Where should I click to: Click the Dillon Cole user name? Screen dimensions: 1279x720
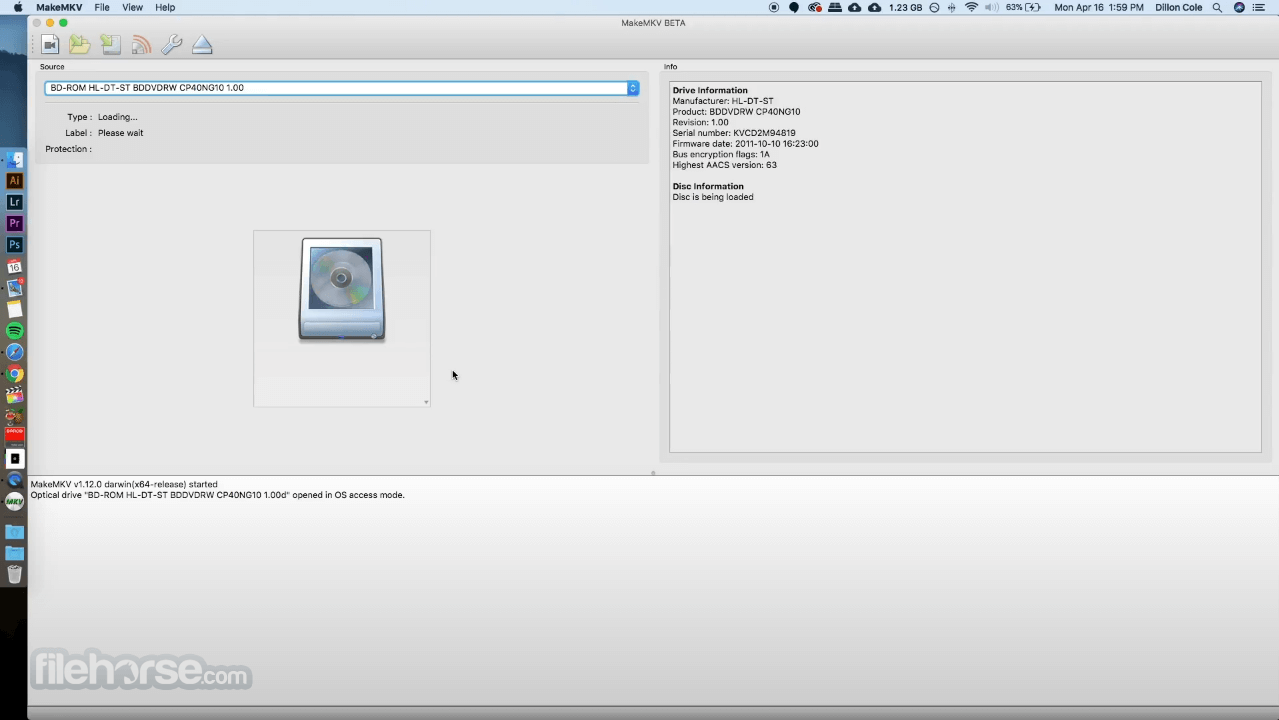click(1178, 7)
